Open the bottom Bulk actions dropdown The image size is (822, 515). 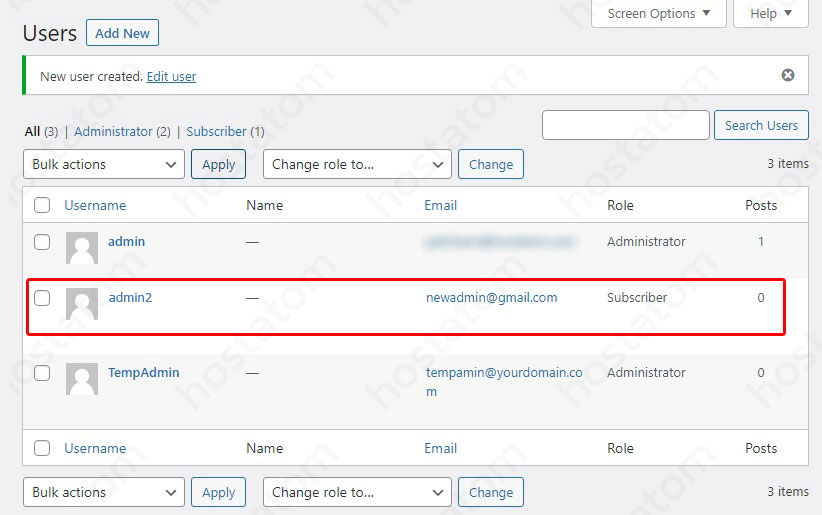pos(103,492)
